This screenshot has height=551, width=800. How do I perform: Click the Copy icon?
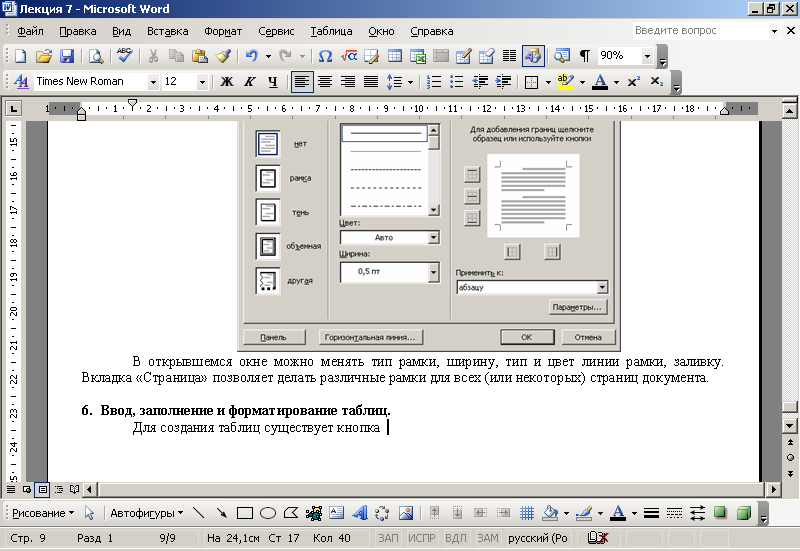tap(177, 56)
